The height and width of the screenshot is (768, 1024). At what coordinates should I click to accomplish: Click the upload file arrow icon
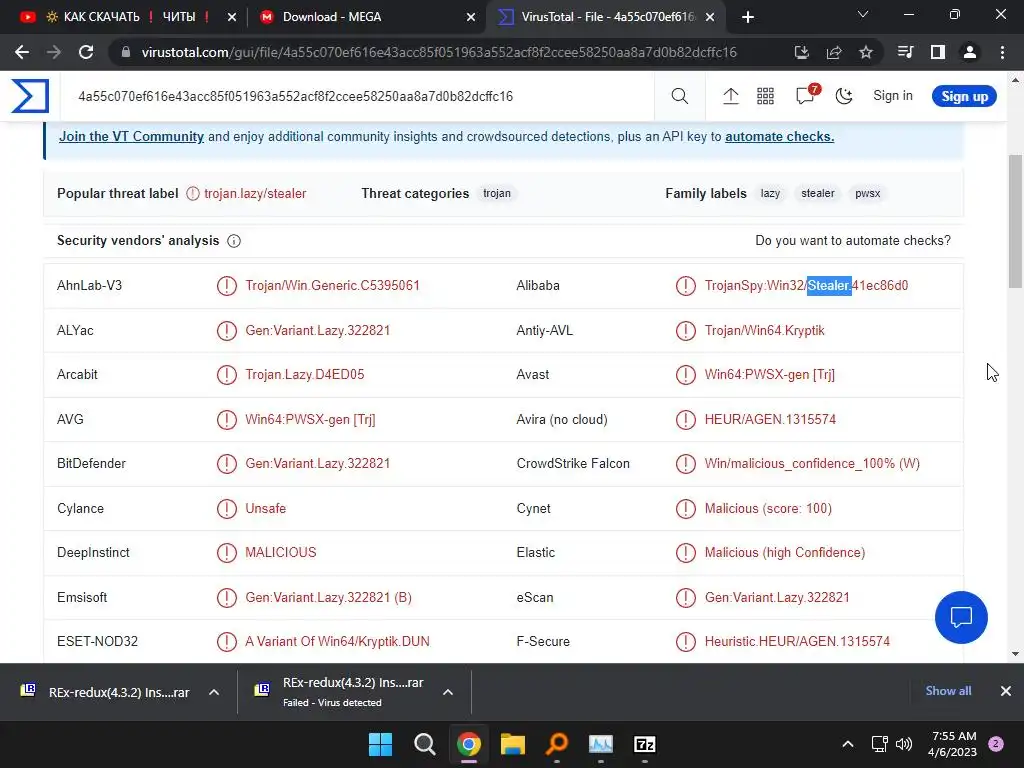pyautogui.click(x=730, y=96)
